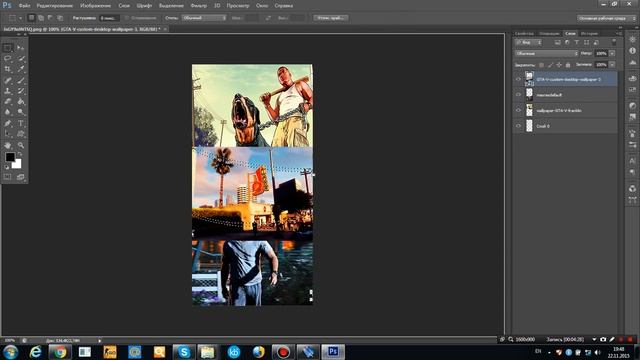The height and width of the screenshot is (360, 640).
Task: Toggle Quick Mask mode
Action: (x=8, y=177)
